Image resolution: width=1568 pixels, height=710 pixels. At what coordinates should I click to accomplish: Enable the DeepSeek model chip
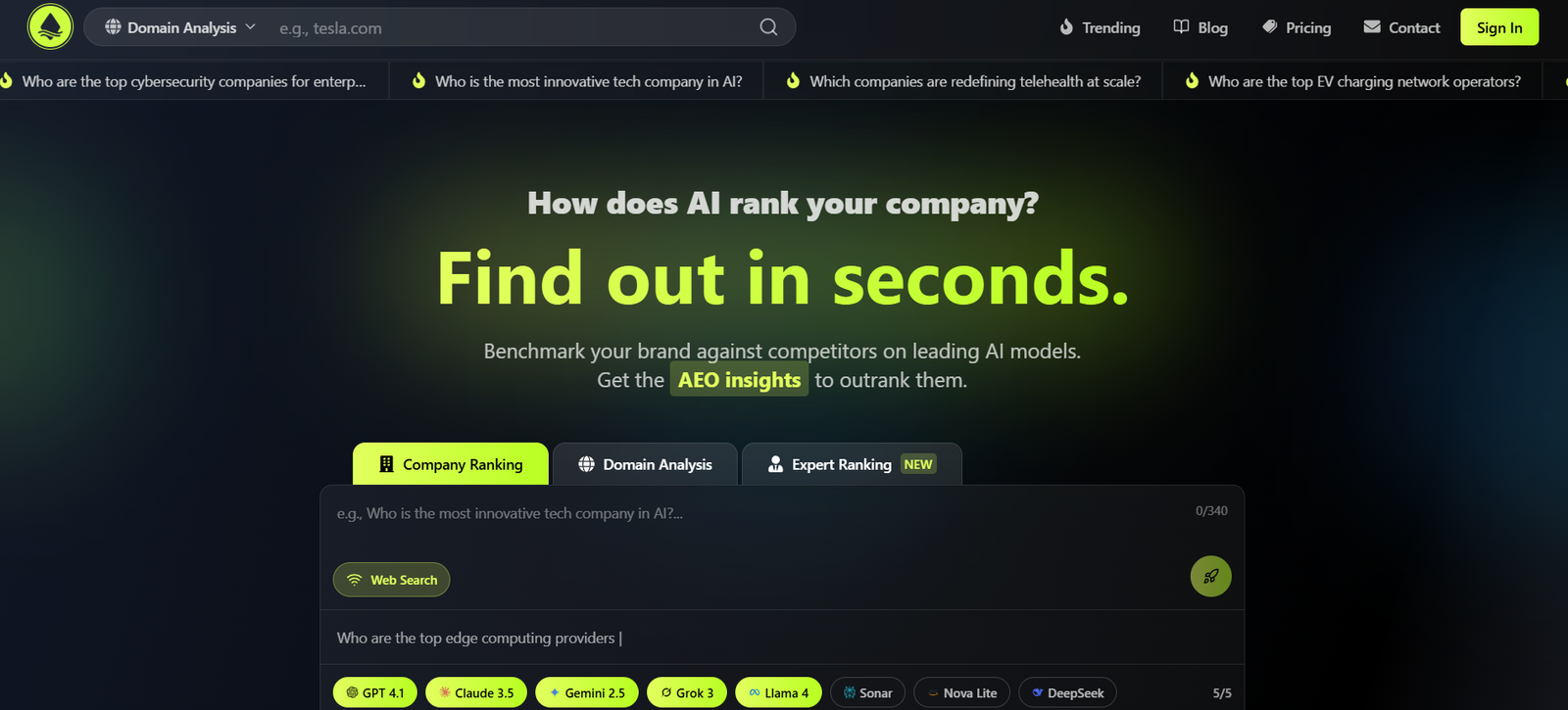click(x=1067, y=692)
